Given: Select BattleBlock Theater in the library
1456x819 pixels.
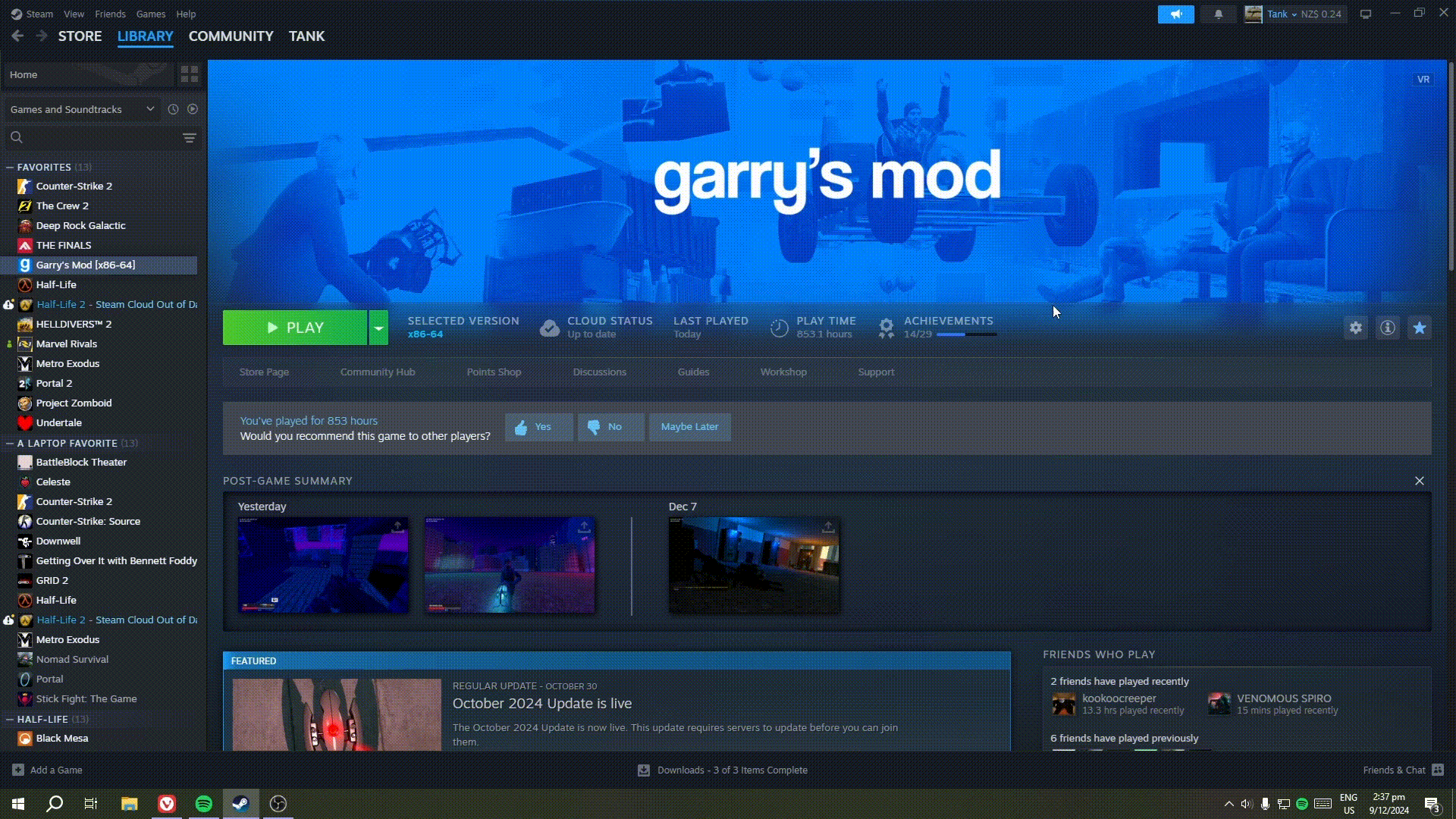Looking at the screenshot, I should pos(81,462).
